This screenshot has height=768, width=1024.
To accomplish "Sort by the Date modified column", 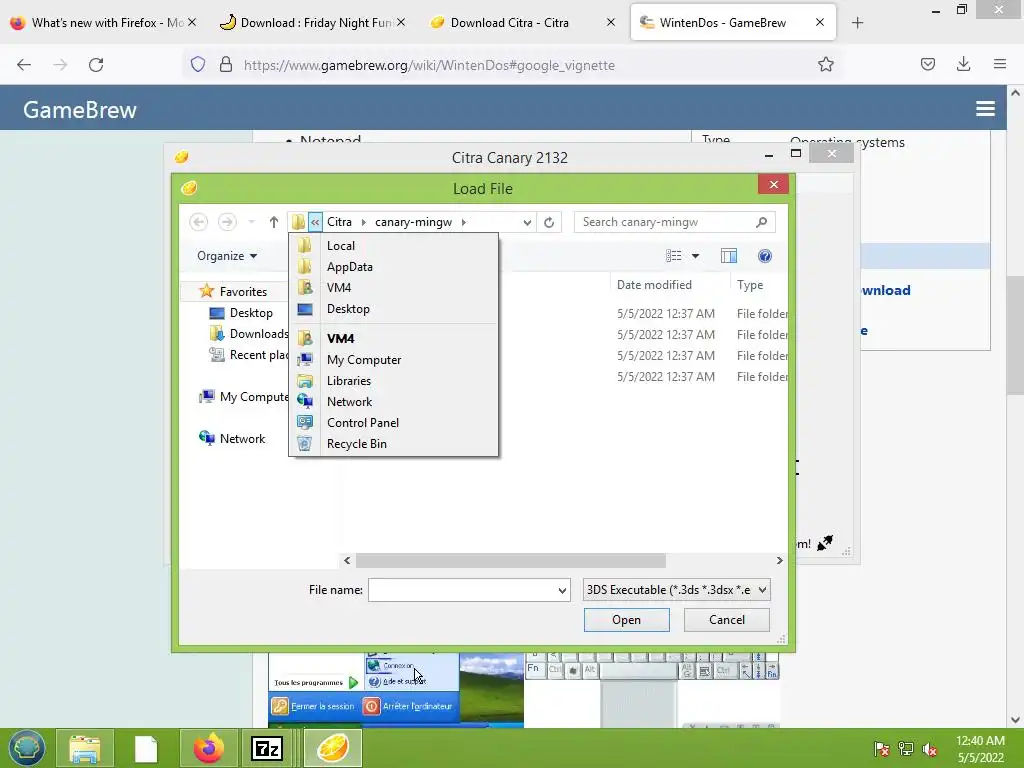I will 654,285.
